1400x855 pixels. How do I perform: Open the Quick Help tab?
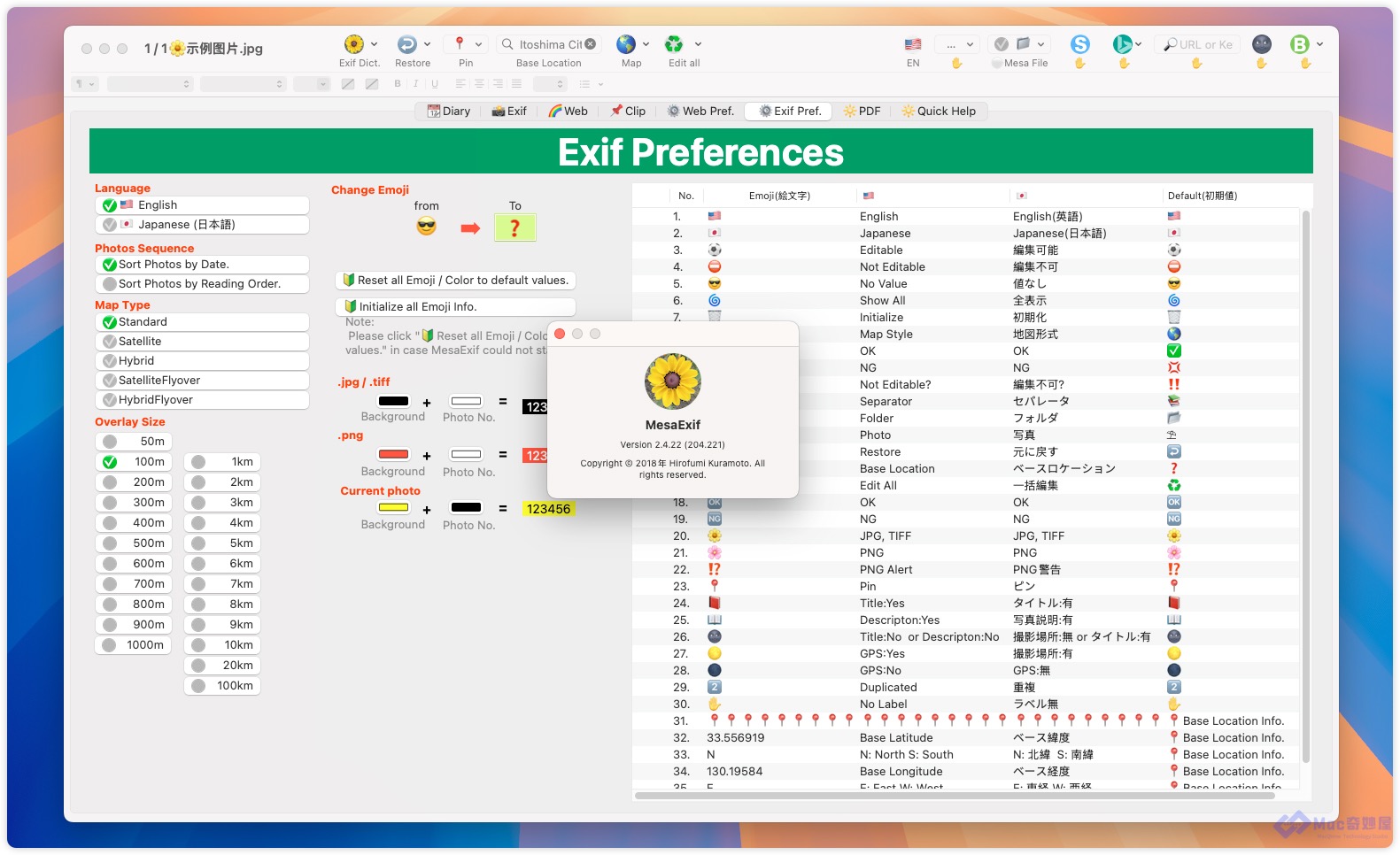click(x=939, y=112)
